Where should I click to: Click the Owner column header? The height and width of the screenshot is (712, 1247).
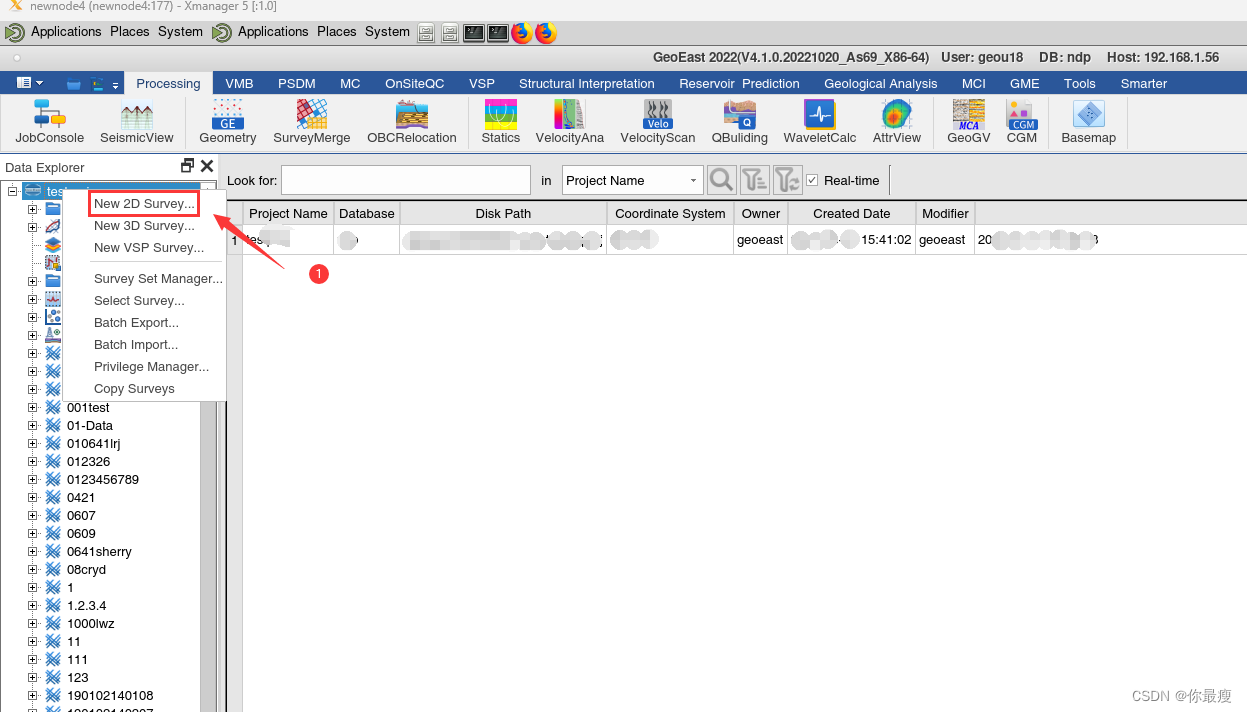(761, 213)
